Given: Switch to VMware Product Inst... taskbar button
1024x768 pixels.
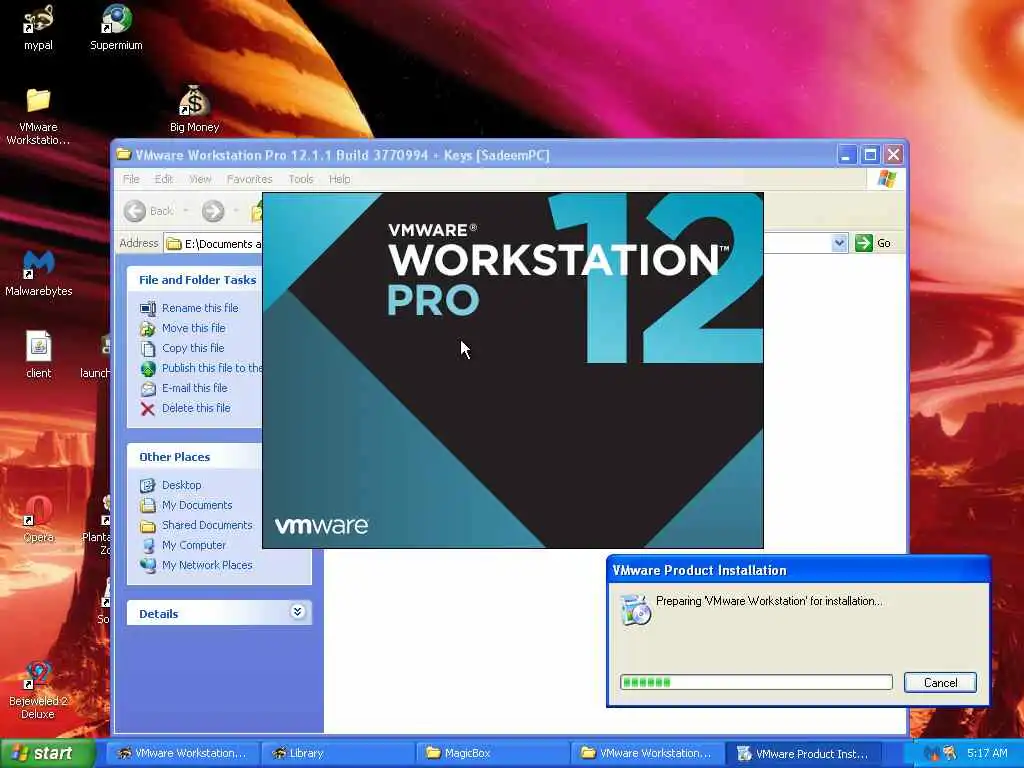Looking at the screenshot, I should point(803,753).
